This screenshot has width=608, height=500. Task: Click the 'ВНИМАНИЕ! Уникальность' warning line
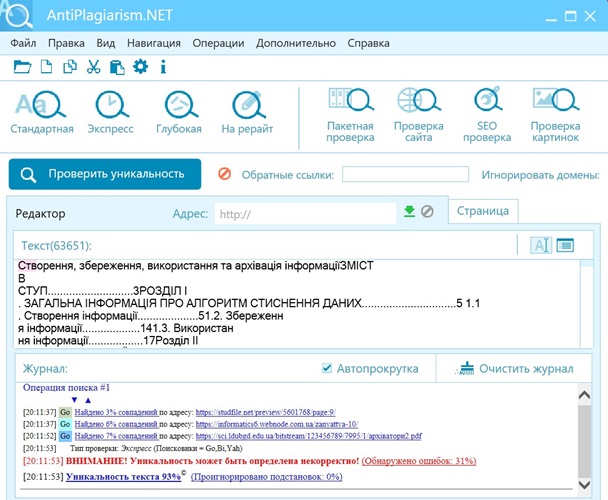click(x=212, y=461)
